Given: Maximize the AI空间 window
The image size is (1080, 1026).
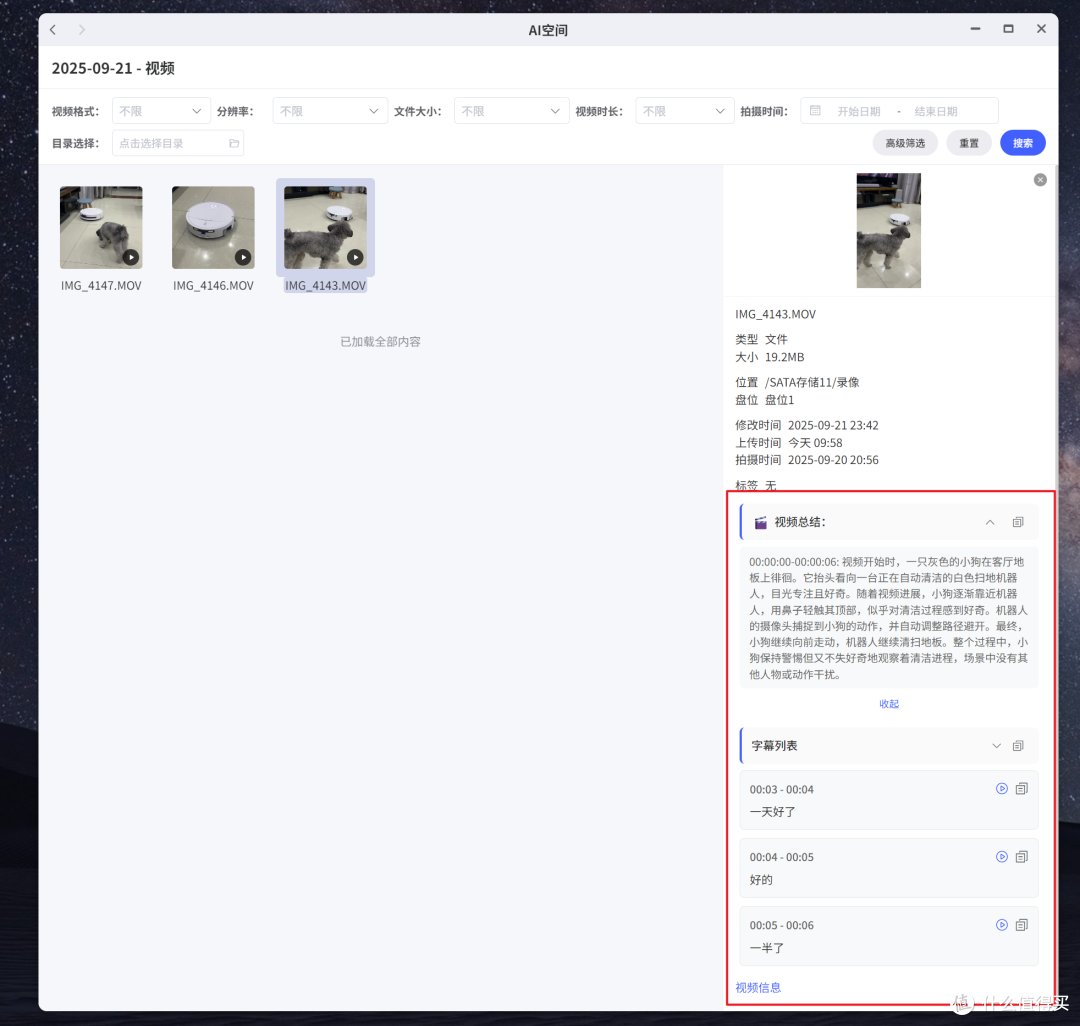Looking at the screenshot, I should click(1008, 29).
